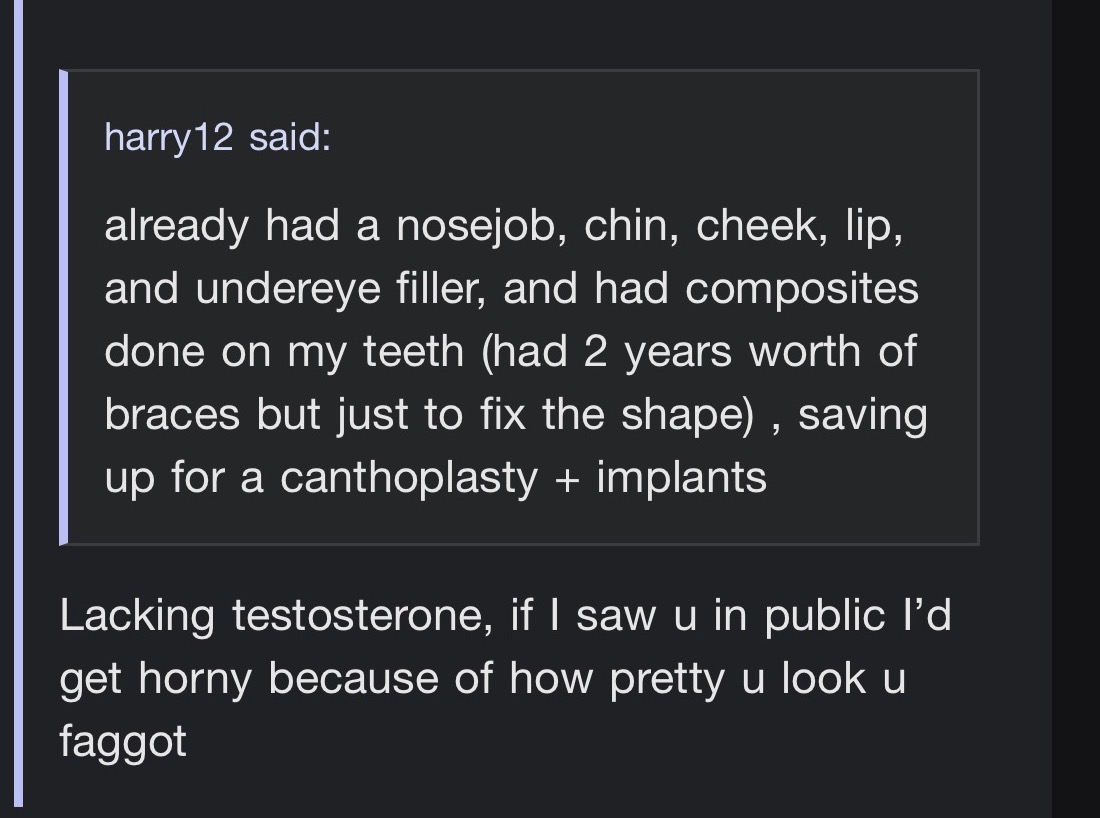Click the word "implants" in the quote
The width and height of the screenshot is (1100, 818).
pyautogui.click(x=682, y=477)
